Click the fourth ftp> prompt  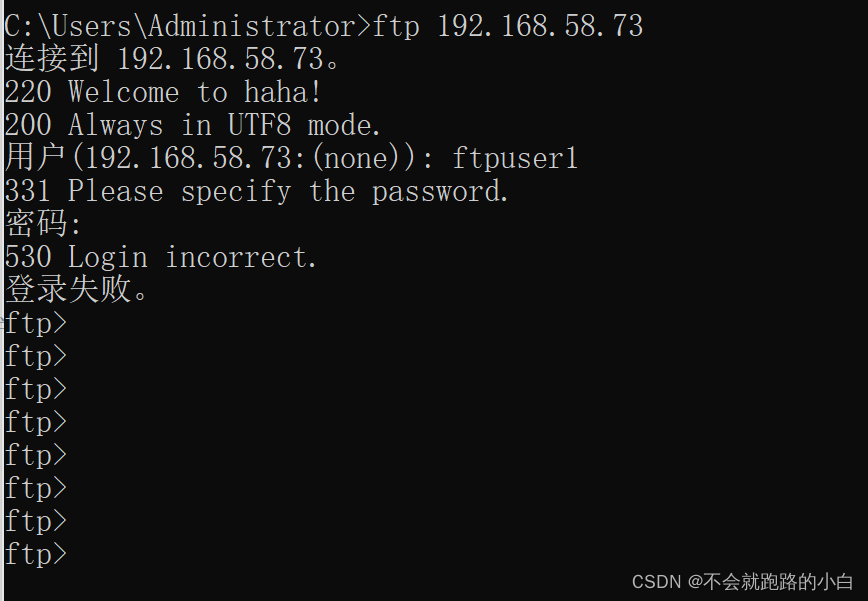point(36,422)
